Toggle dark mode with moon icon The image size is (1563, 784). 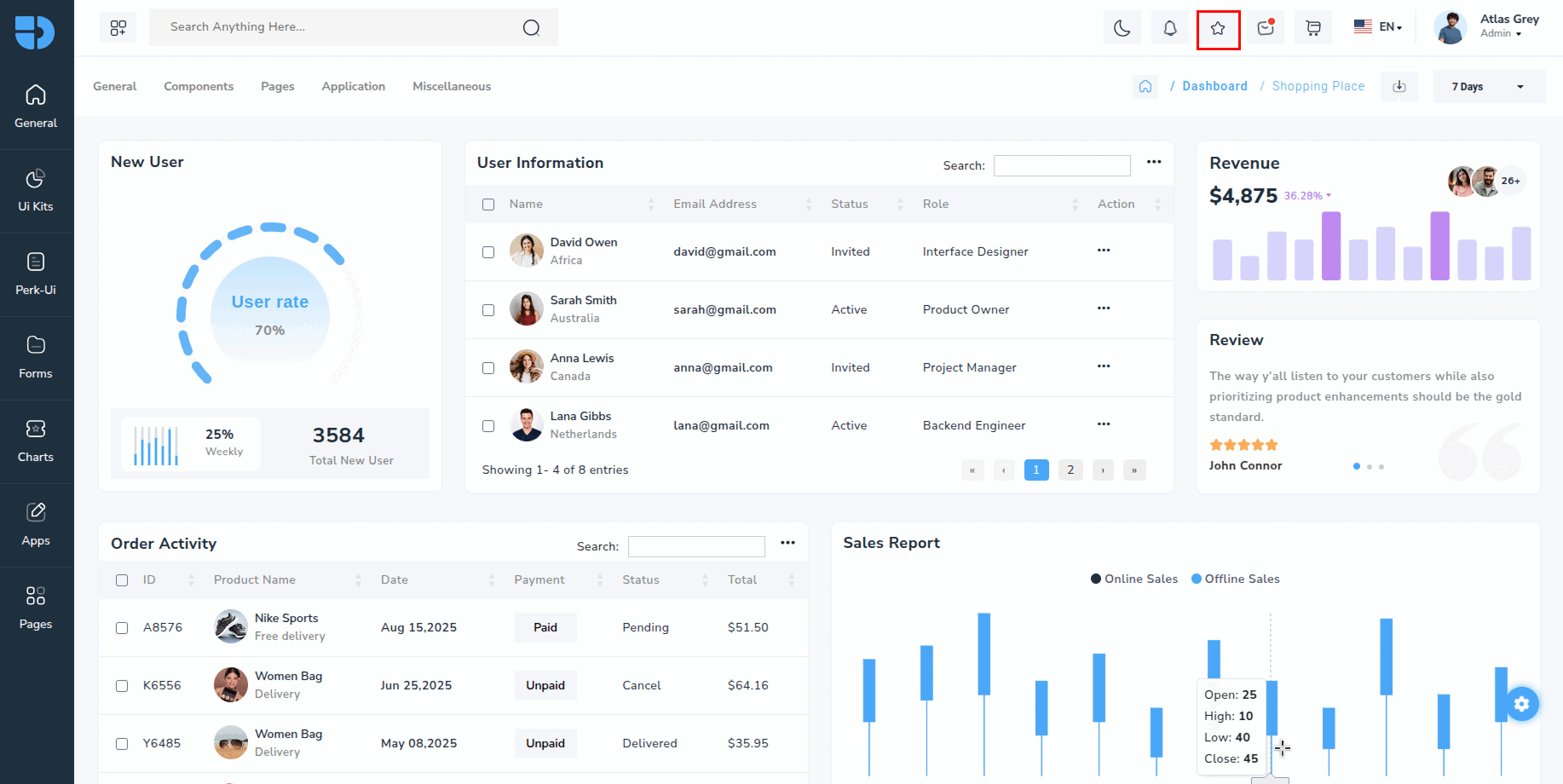click(1122, 28)
